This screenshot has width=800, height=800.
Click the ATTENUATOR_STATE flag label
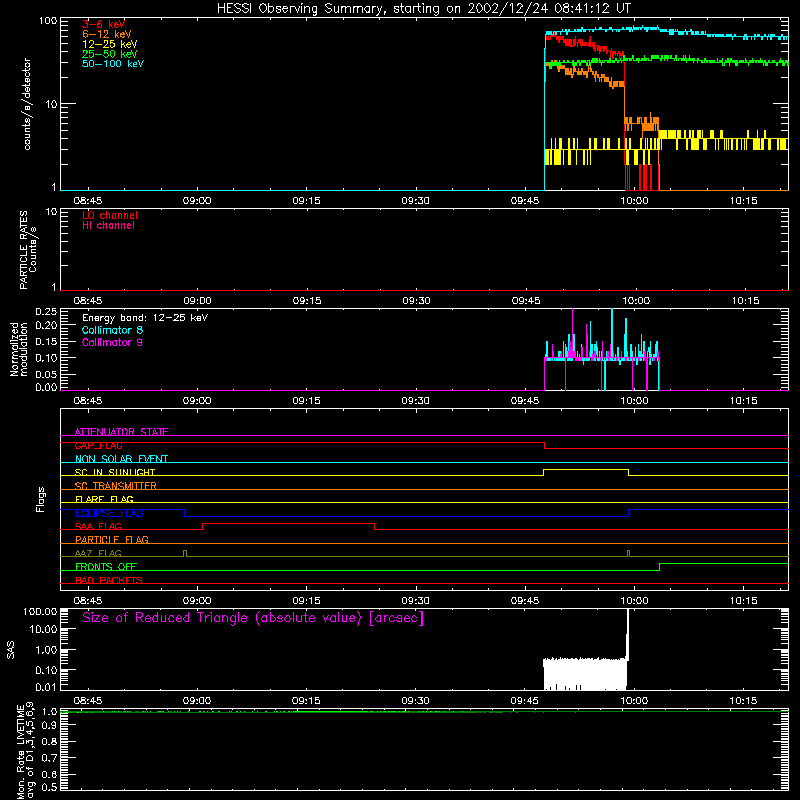[x=121, y=432]
